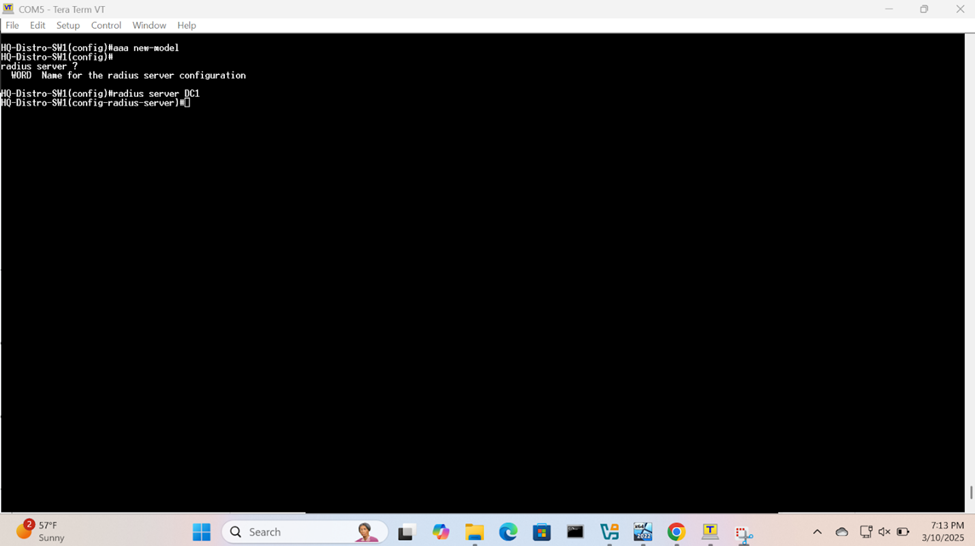Screen dimensions: 975x546
Task: Open the x64 2022 app taskbar icon
Action: pyautogui.click(x=643, y=532)
